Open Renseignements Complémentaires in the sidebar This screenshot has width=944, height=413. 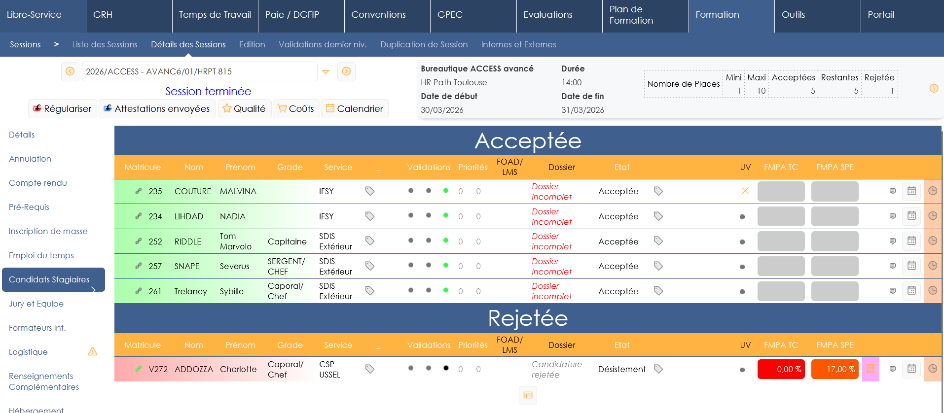point(43,382)
